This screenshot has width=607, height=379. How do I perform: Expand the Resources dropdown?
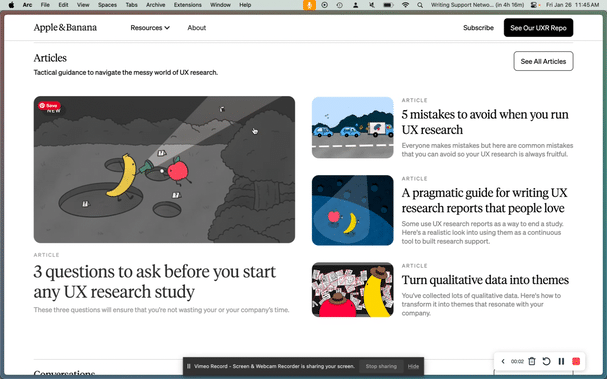tap(150, 28)
